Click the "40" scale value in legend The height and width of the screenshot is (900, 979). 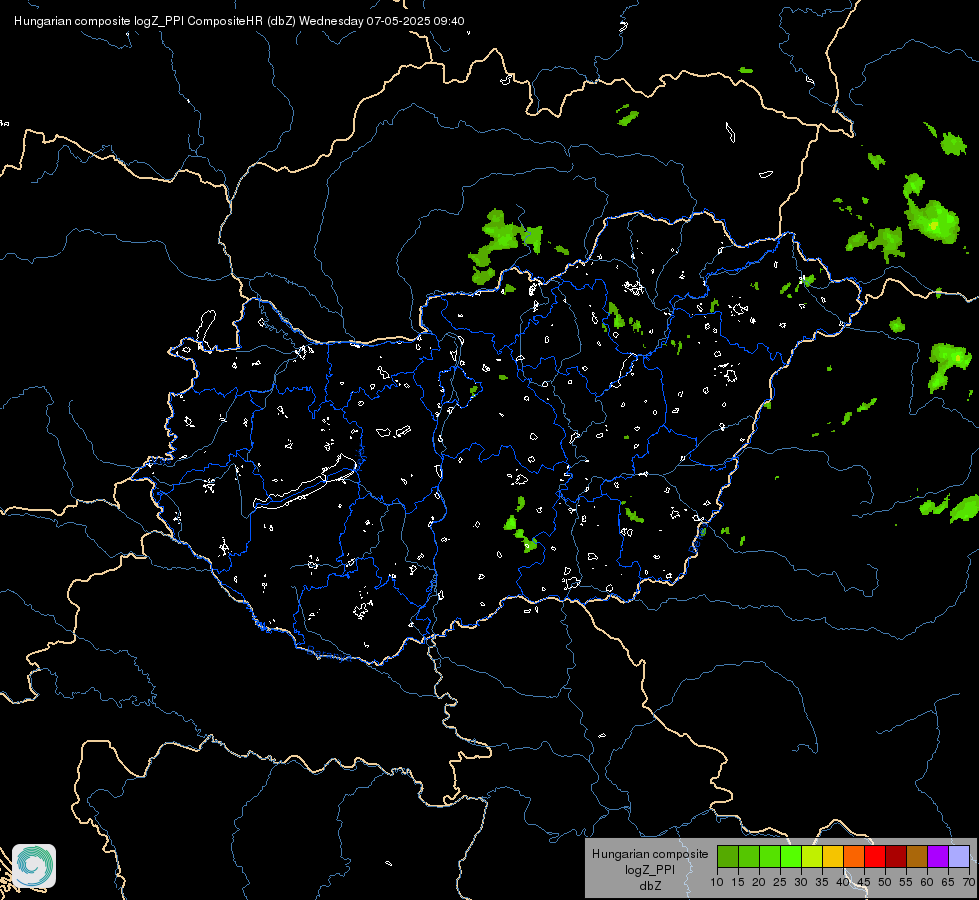(843, 883)
